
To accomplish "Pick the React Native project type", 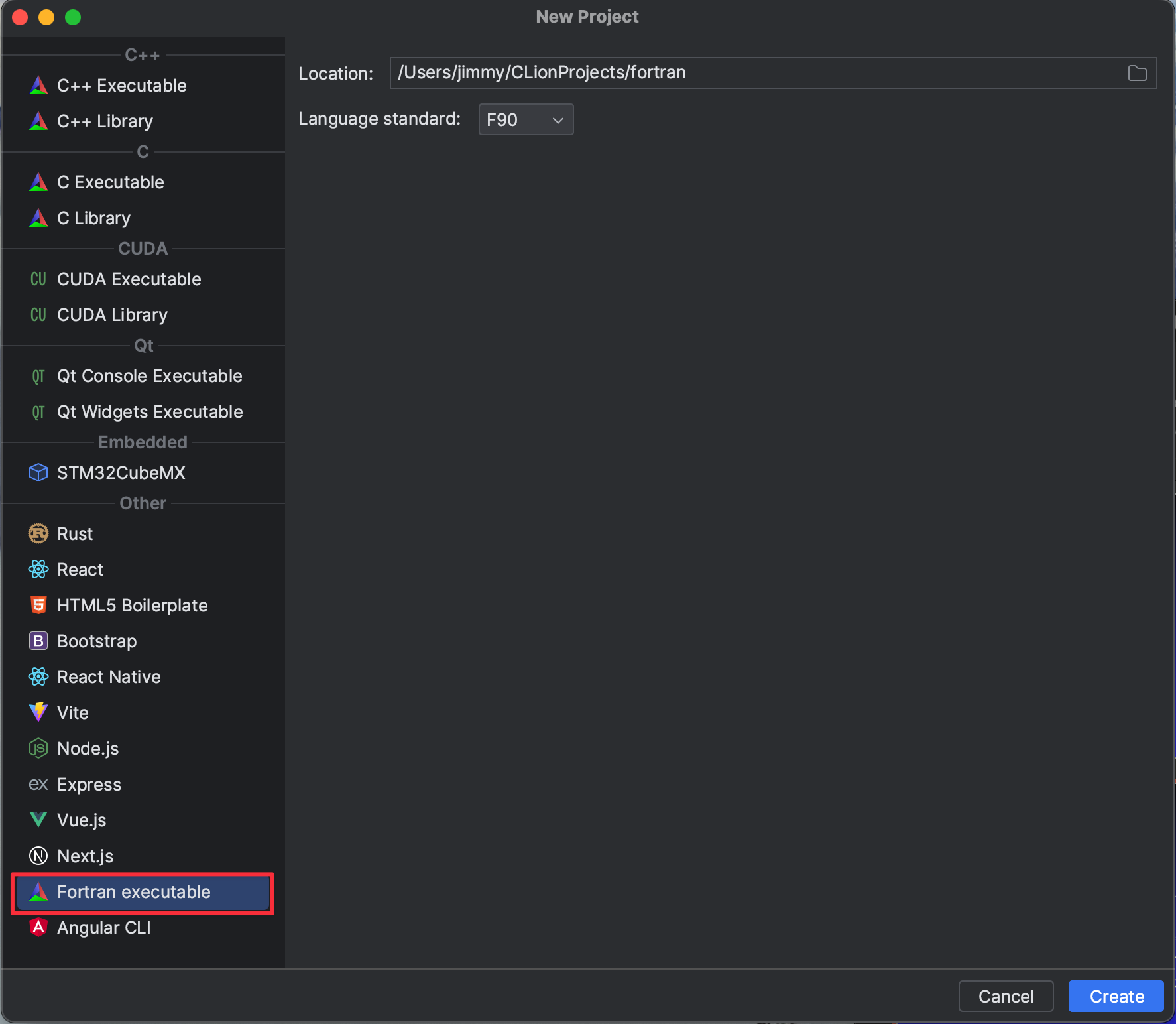I will pos(109,677).
